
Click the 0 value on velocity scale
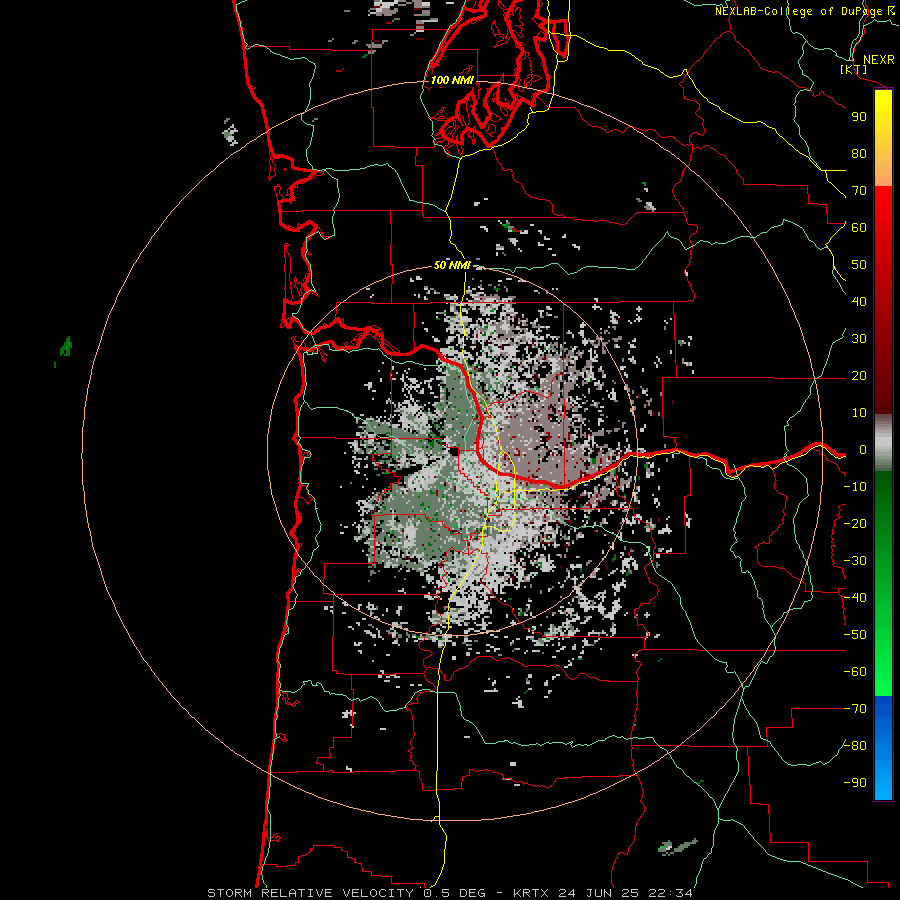tap(863, 450)
